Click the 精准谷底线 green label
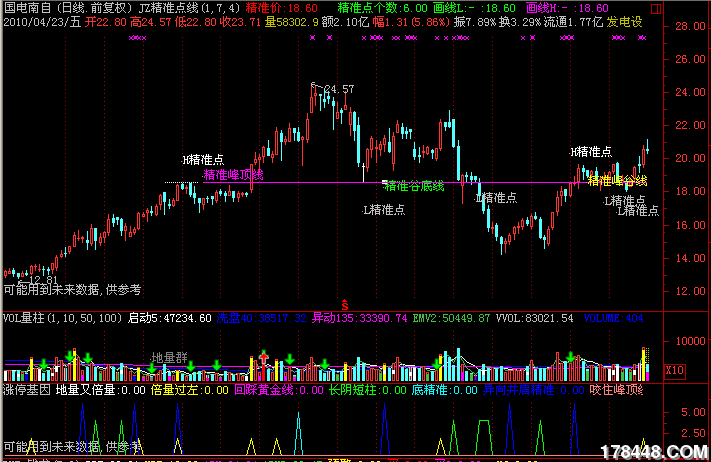711x462 pixels. [414, 186]
